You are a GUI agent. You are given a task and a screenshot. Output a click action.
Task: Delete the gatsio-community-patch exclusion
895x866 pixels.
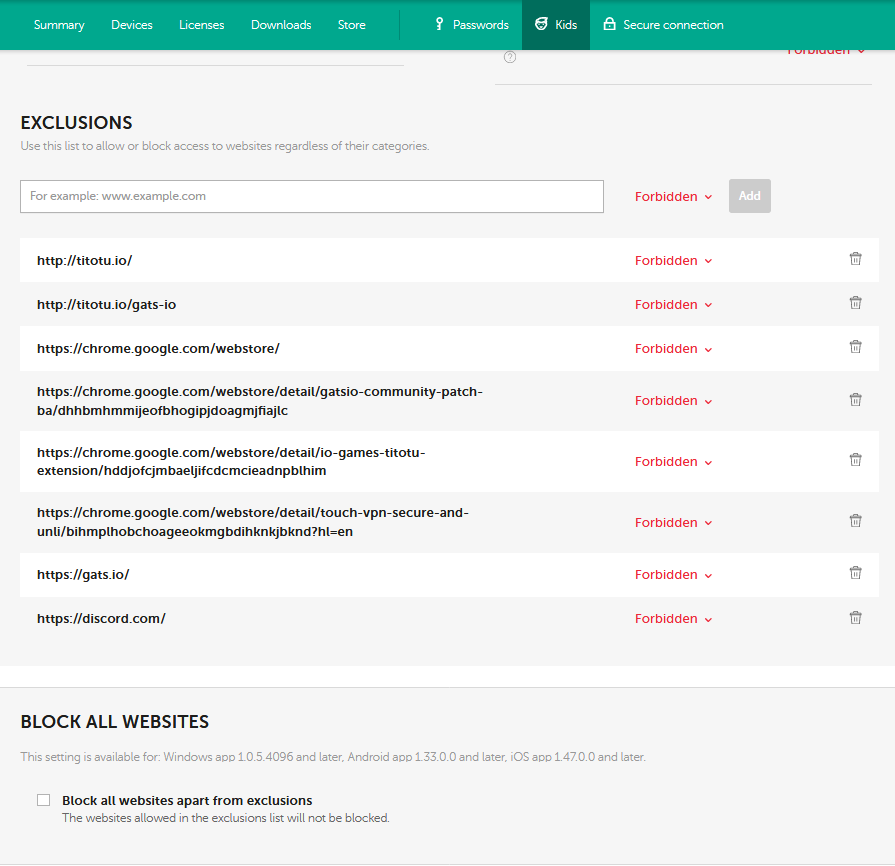[855, 400]
